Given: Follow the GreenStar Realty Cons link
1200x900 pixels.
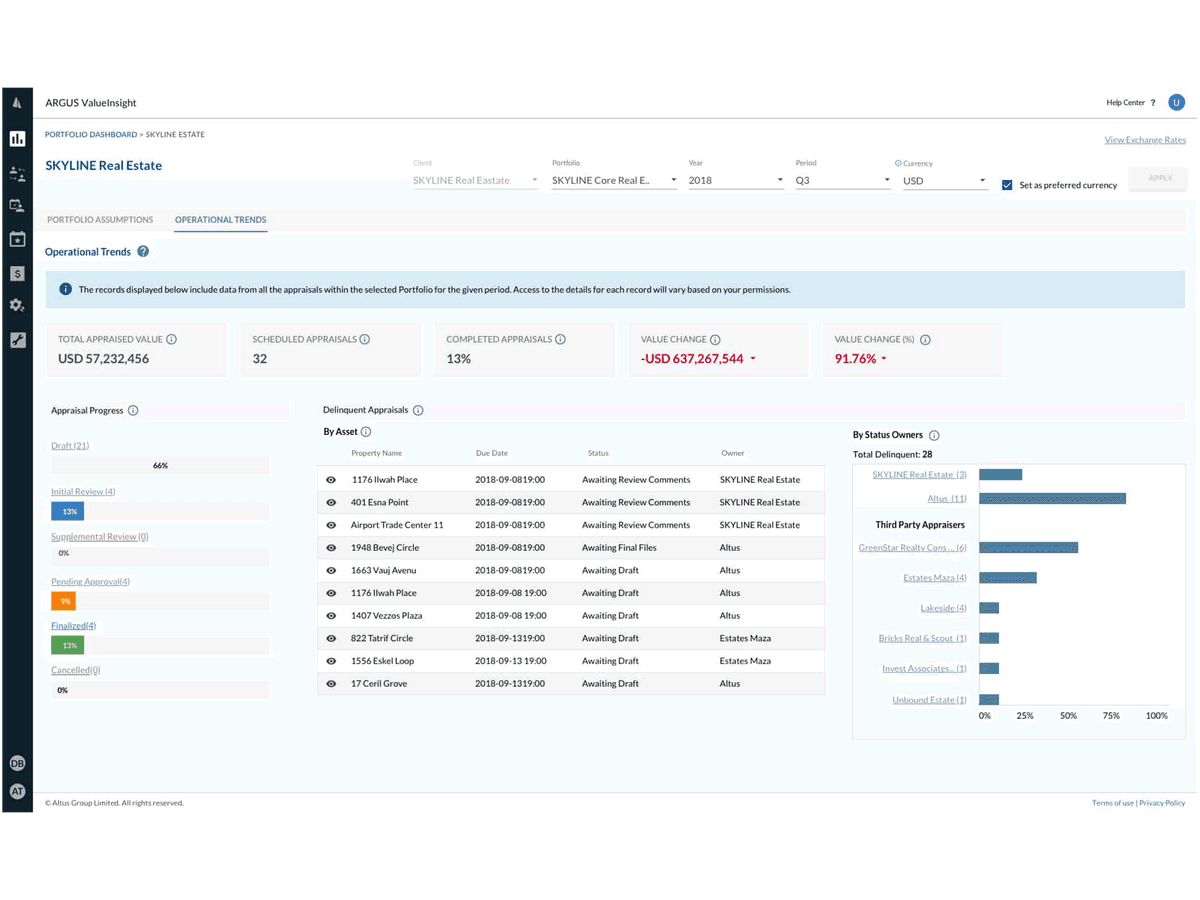Looking at the screenshot, I should click(x=913, y=547).
